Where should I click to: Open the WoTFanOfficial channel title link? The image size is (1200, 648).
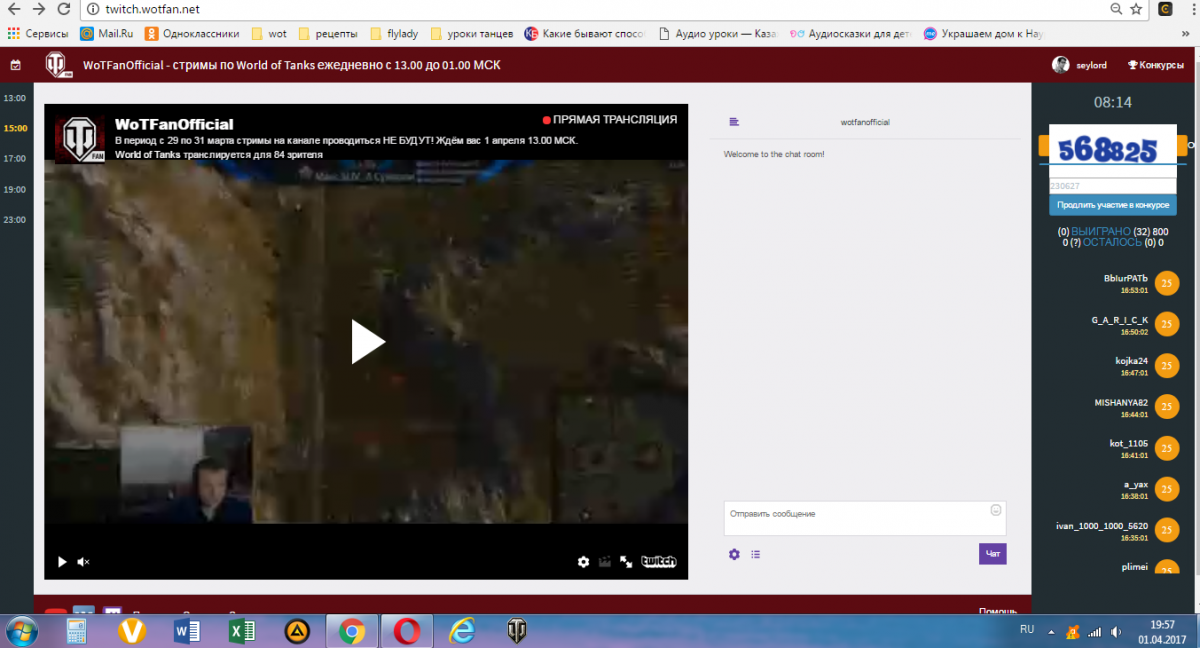[x=174, y=124]
